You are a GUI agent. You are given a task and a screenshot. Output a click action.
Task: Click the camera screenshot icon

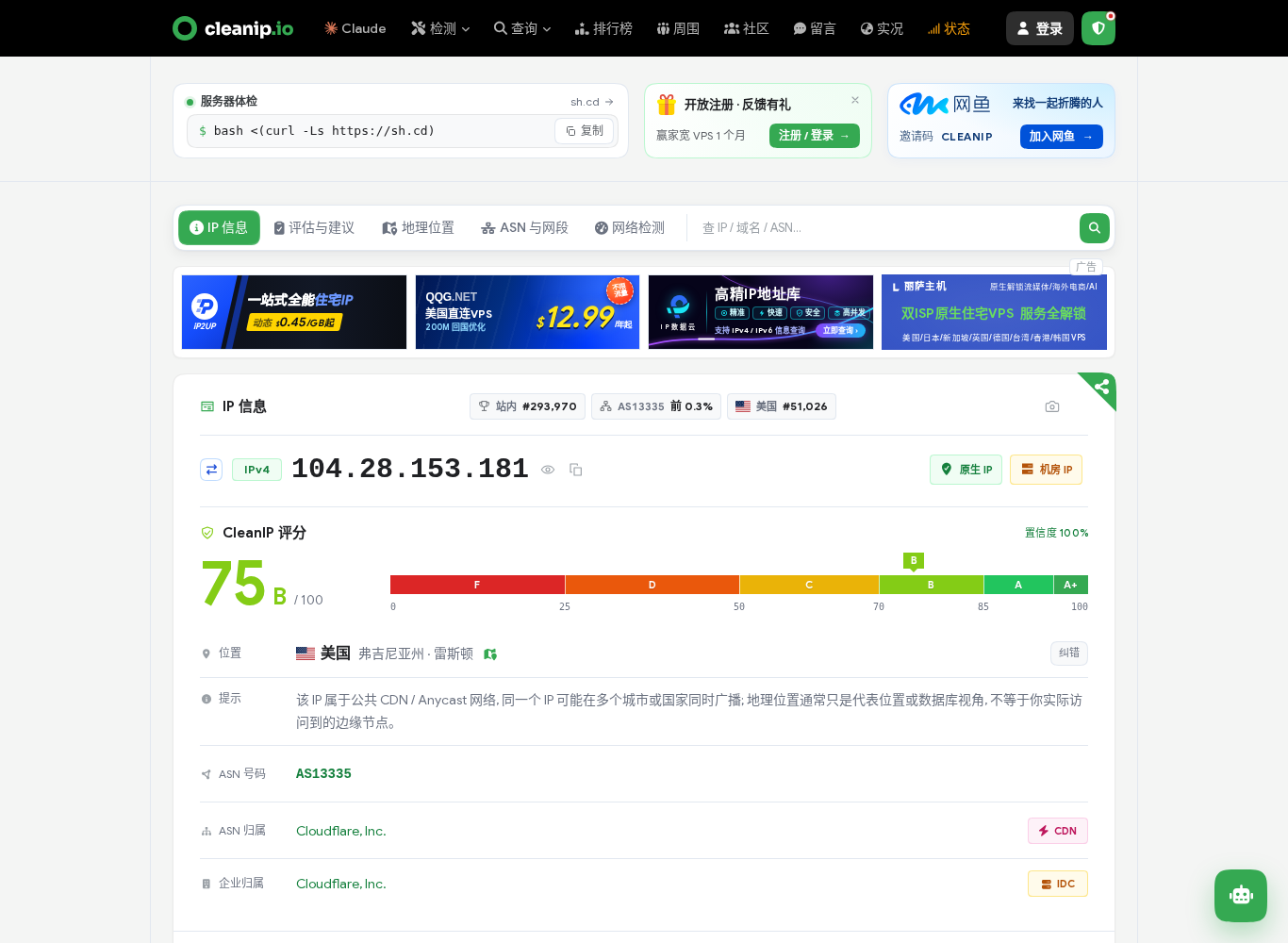pyautogui.click(x=1052, y=406)
